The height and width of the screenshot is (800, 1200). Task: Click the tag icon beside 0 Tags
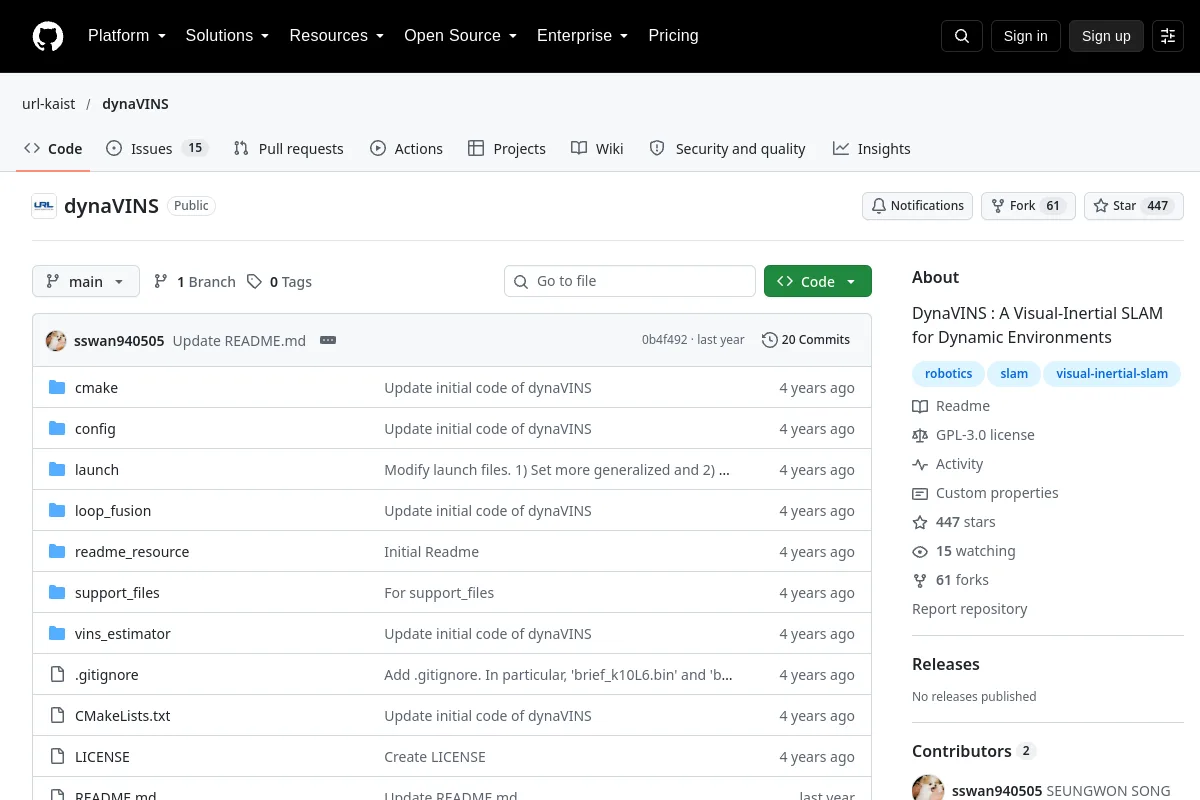(x=255, y=282)
